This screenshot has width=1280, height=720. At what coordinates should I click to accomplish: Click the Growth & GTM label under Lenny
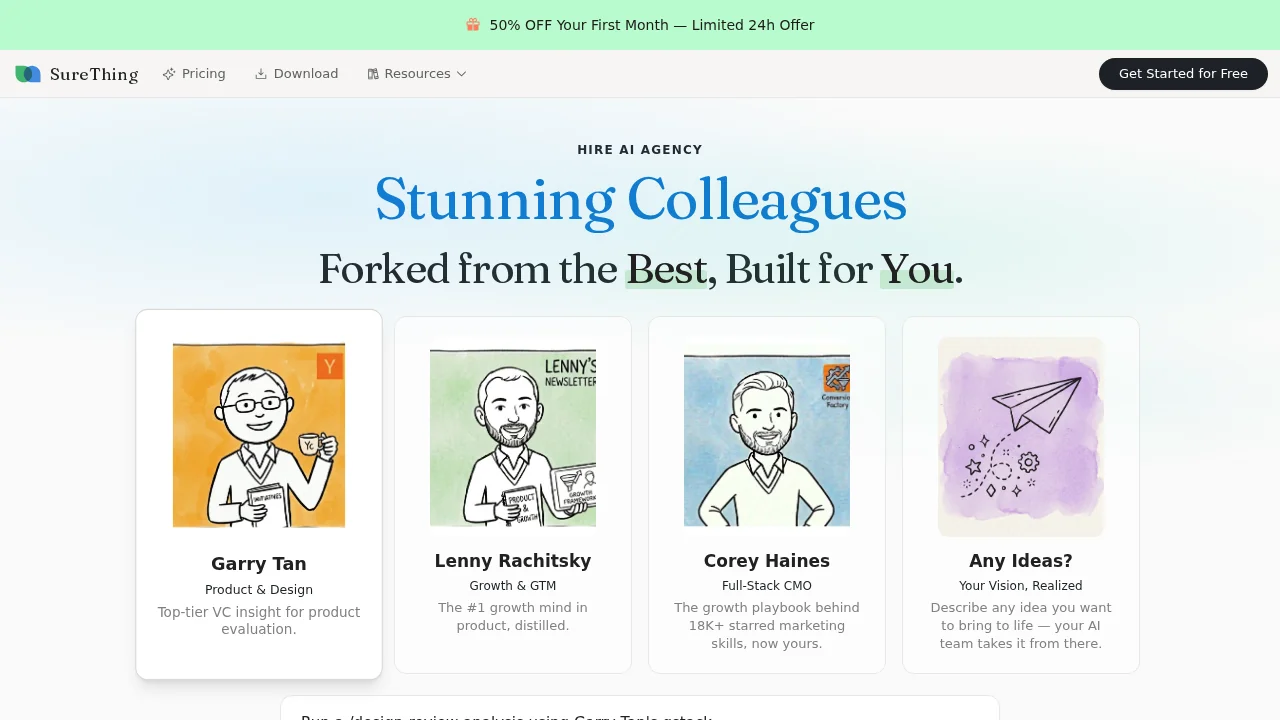click(513, 585)
